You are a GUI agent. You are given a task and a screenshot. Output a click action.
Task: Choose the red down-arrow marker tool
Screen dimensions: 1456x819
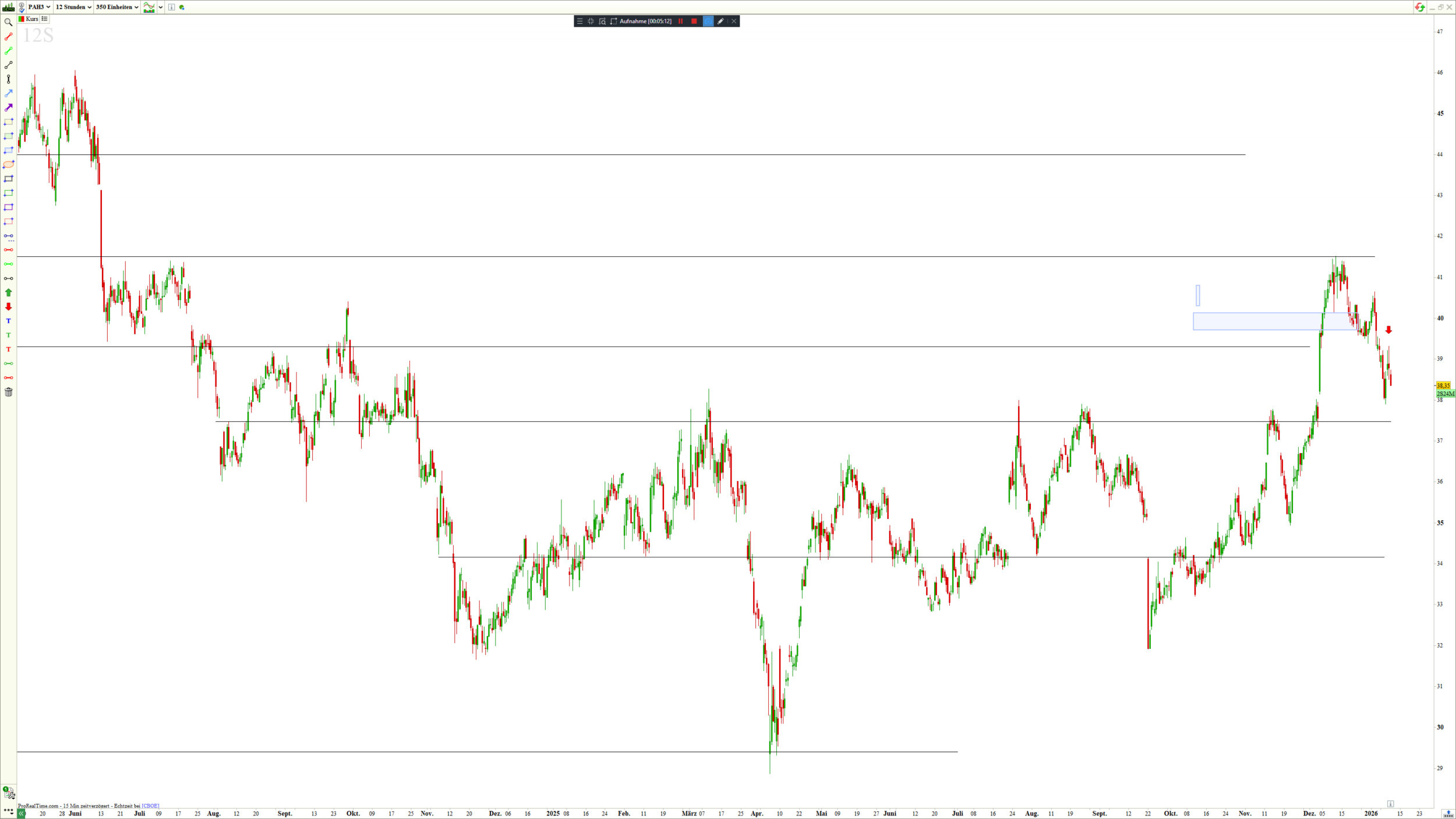coord(8,306)
